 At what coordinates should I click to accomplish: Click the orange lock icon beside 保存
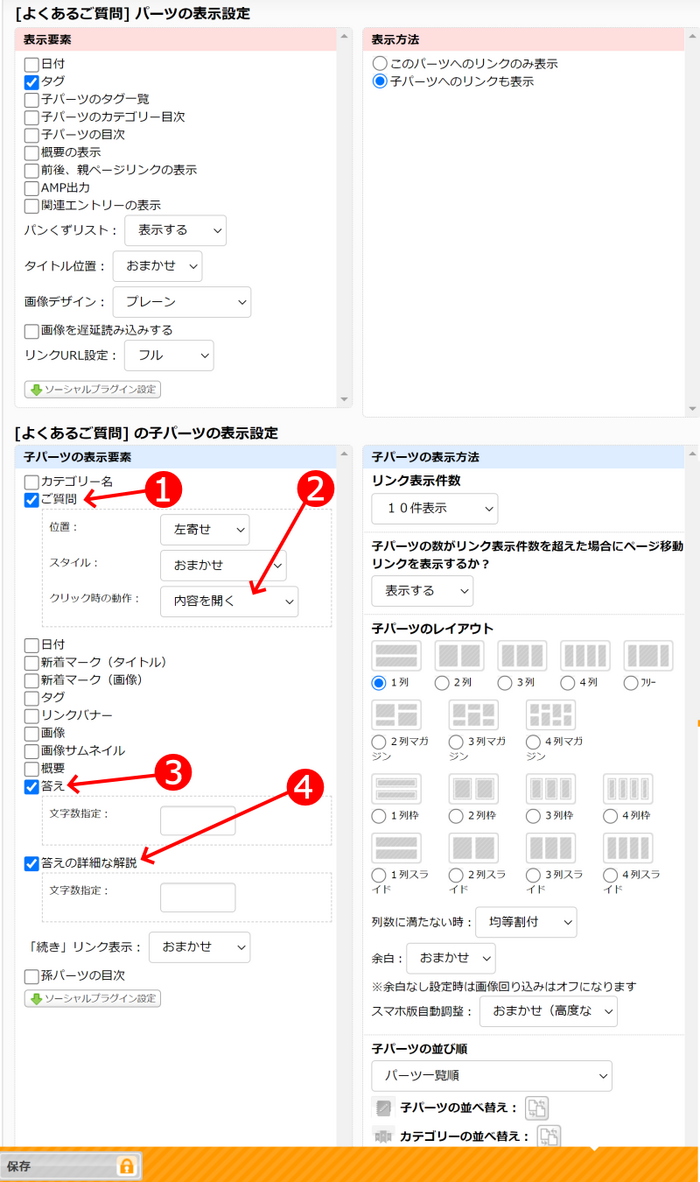click(x=126, y=1166)
